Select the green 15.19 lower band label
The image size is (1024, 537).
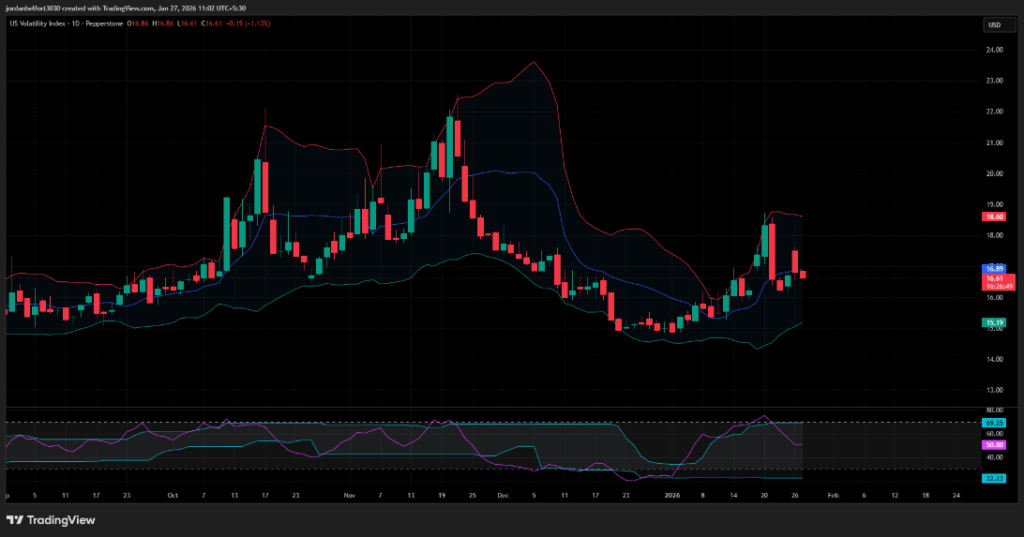(x=994, y=323)
